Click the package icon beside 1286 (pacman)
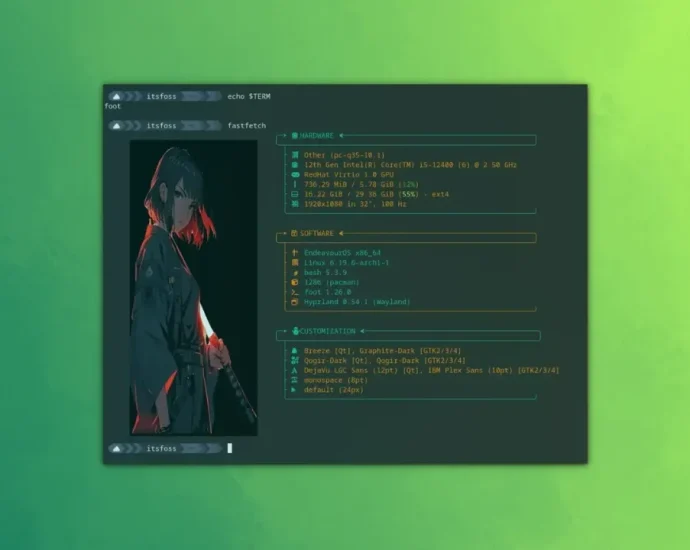Screen dimensions: 690x550 [x=295, y=282]
